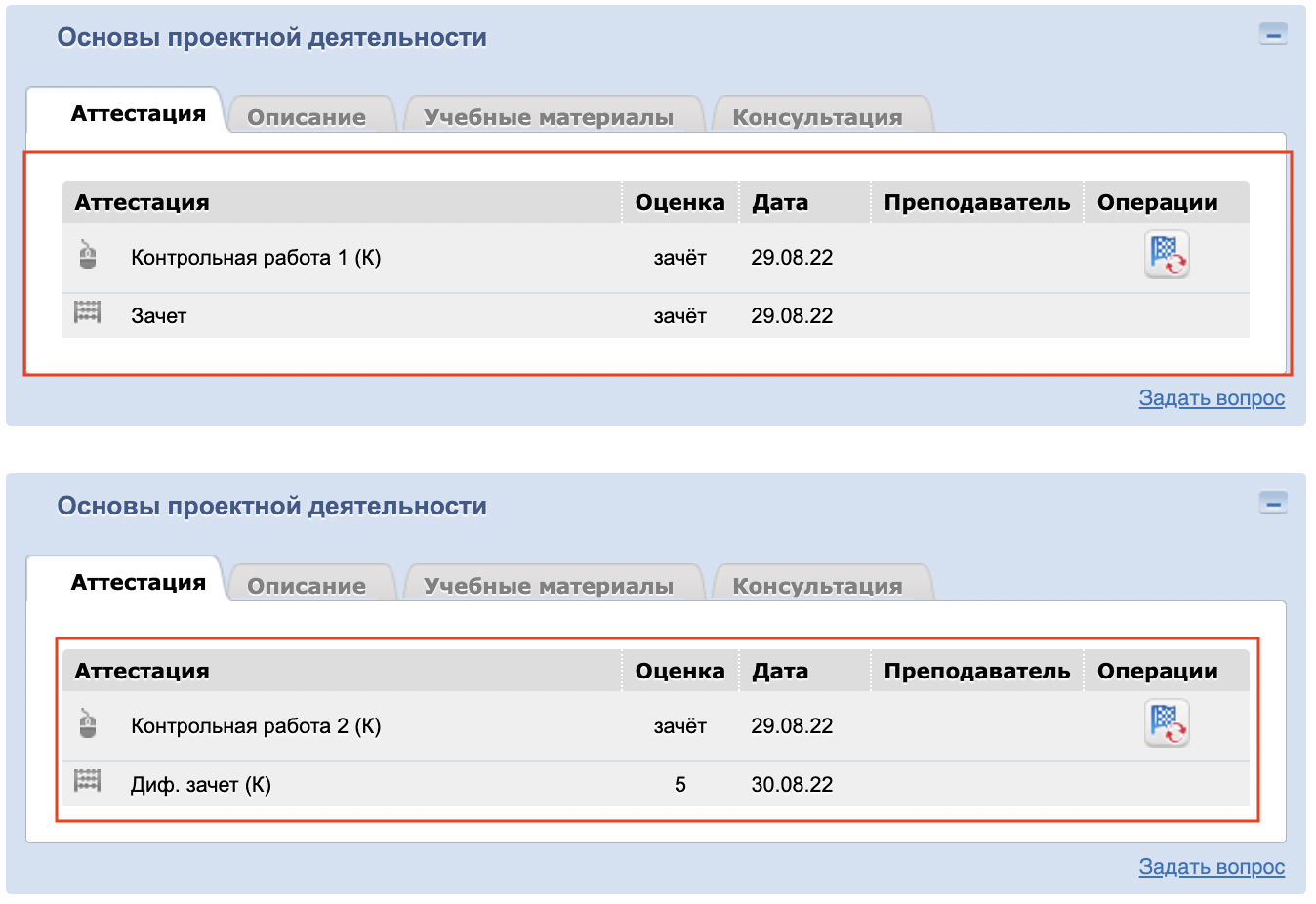Collapse the first Основы проектной деятельности panel
1316x904 pixels.
(x=1273, y=35)
